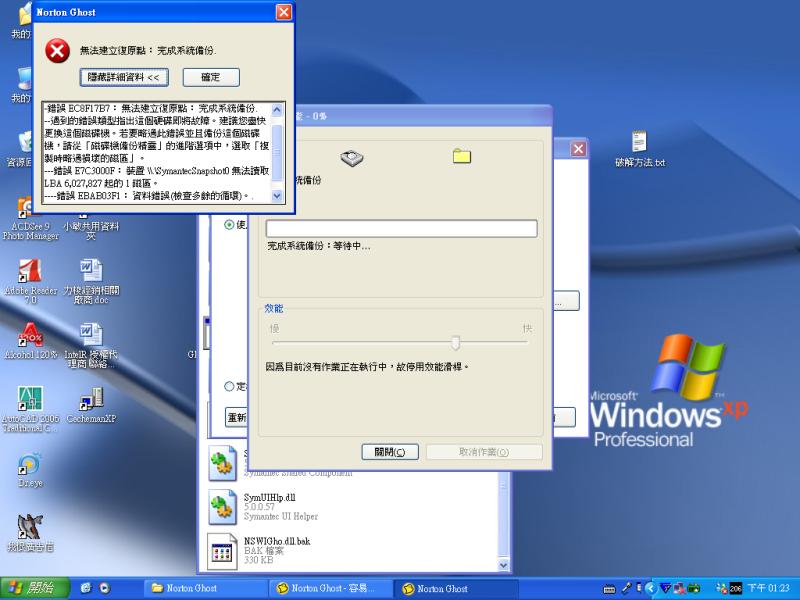Screen dimensions: 800x600
Task: Click the blue inverted triangle tray icon
Action: (666, 588)
